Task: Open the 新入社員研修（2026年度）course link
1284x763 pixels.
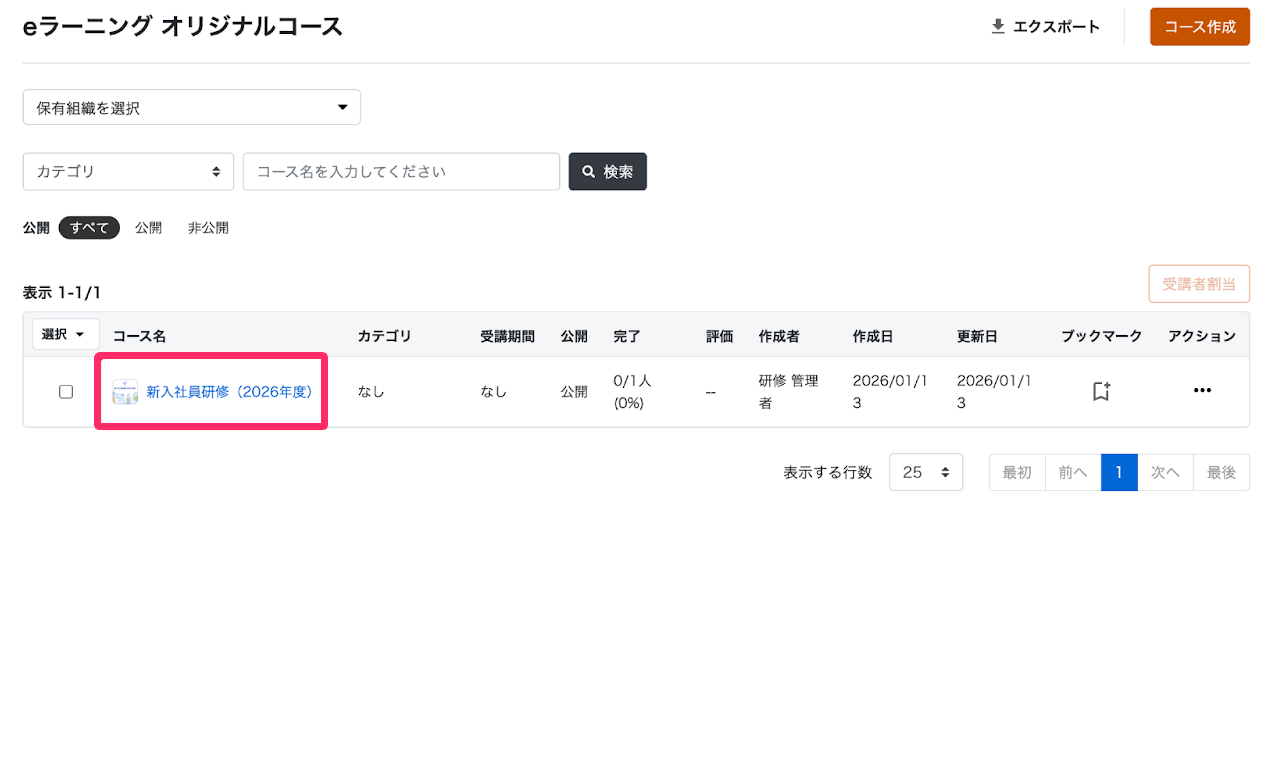Action: pos(230,392)
